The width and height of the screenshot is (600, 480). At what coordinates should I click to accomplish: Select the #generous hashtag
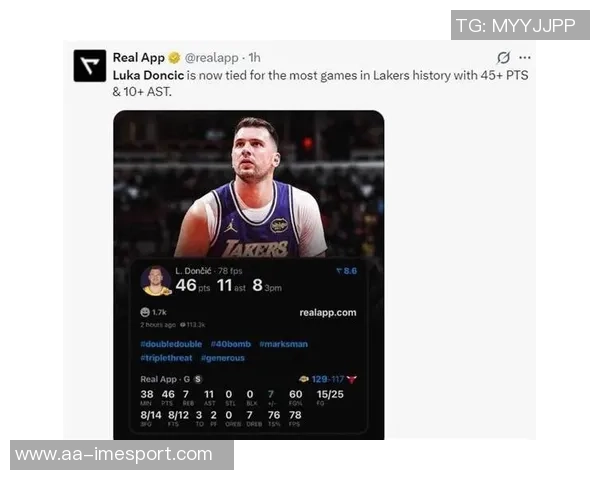coord(223,358)
